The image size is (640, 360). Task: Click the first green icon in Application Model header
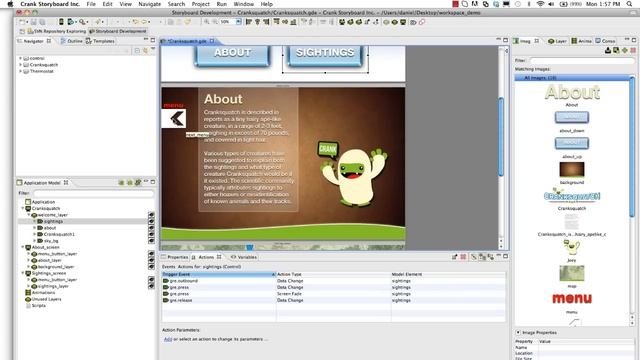click(121, 182)
